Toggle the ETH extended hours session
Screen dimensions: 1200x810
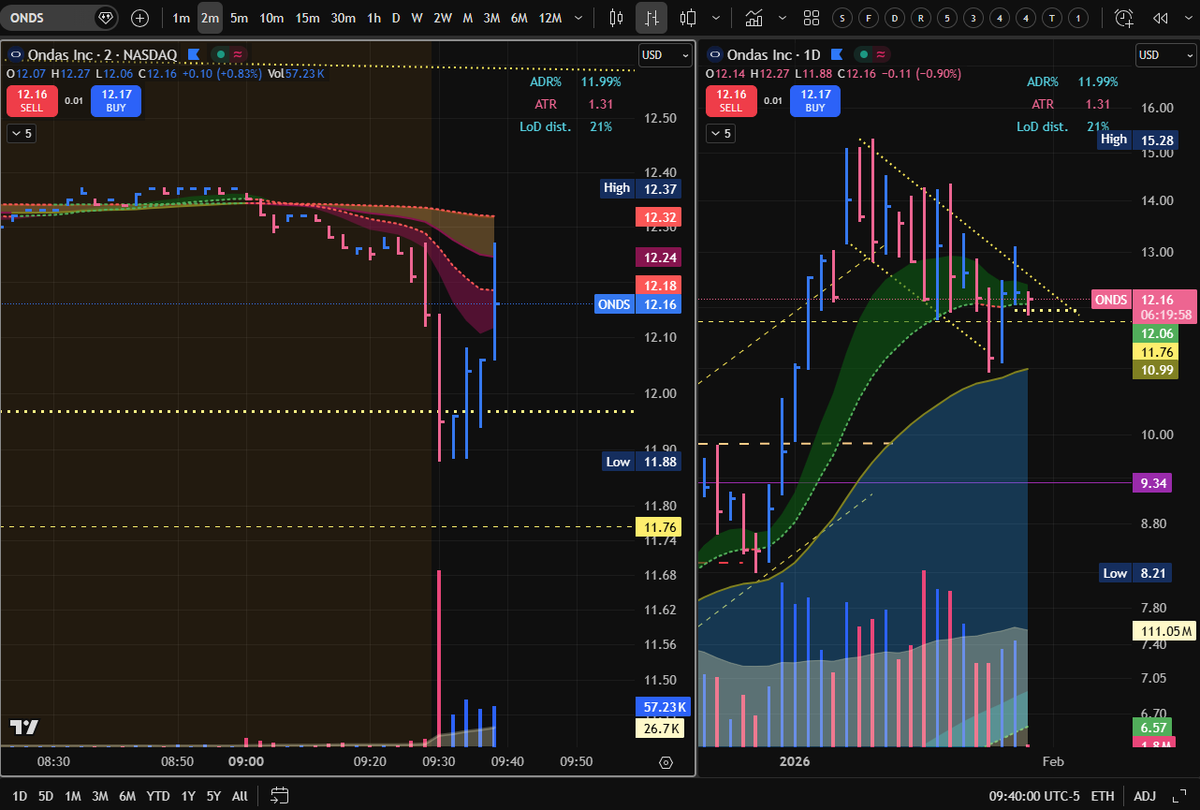(x=1103, y=796)
